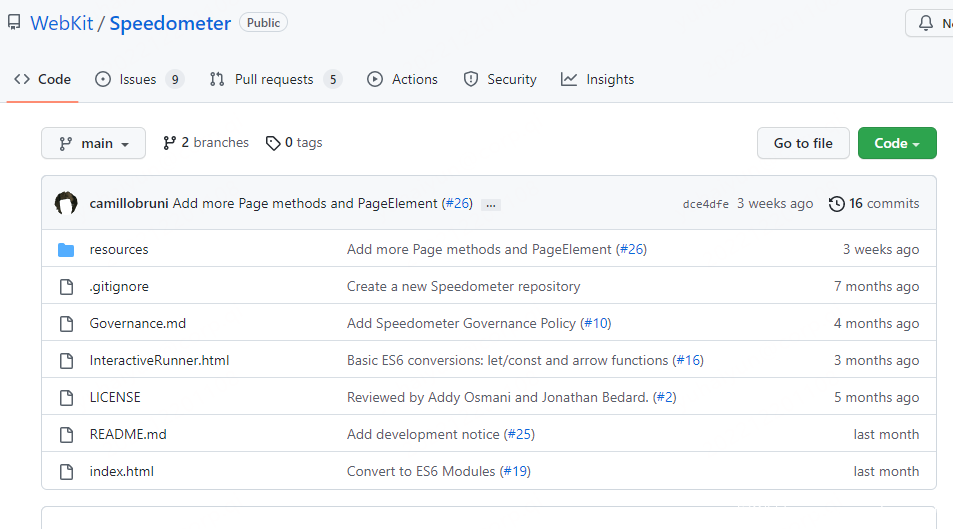The height and width of the screenshot is (529, 953).
Task: Open the Speedometer repository link
Action: tap(170, 23)
